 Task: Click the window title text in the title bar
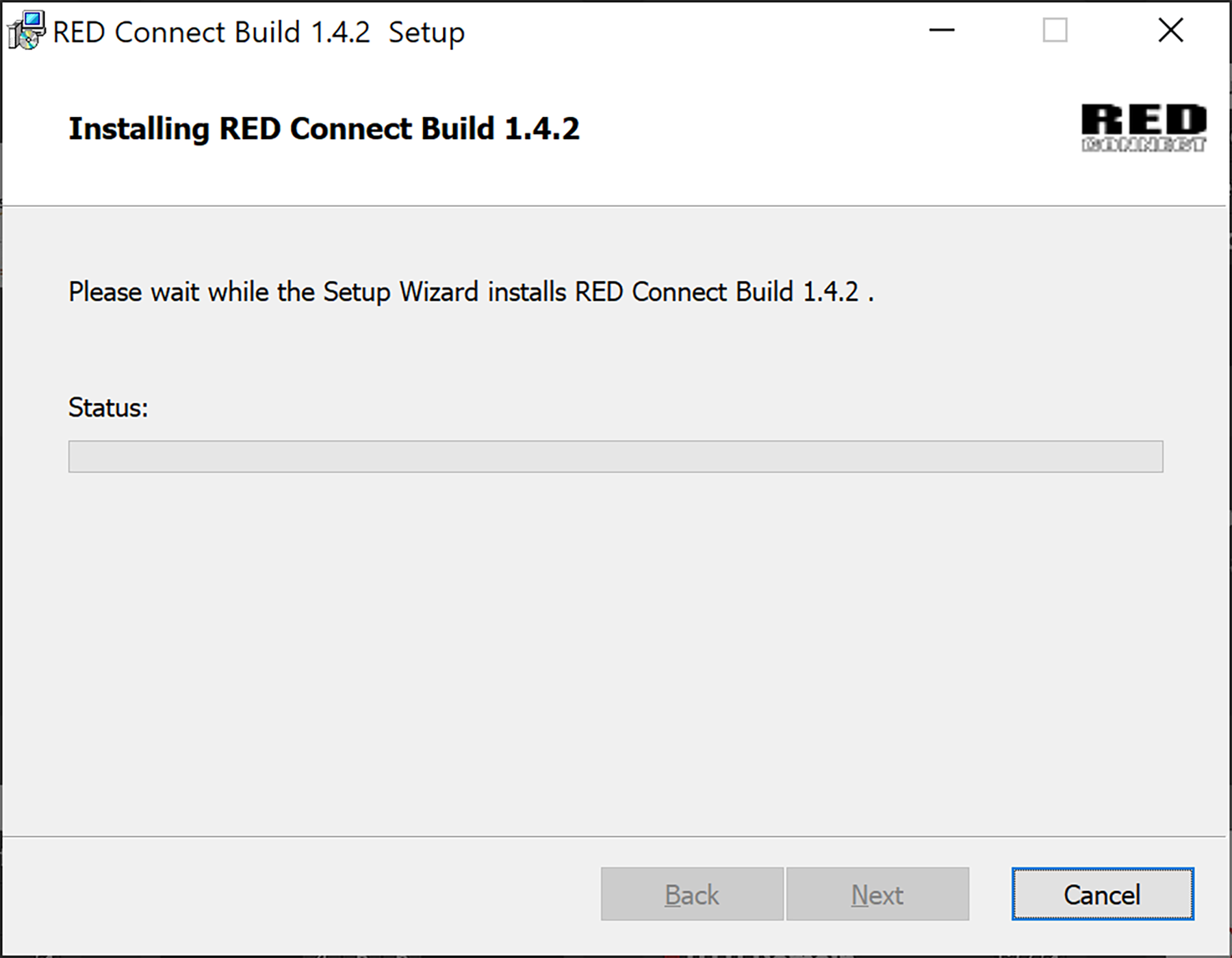coord(259,32)
